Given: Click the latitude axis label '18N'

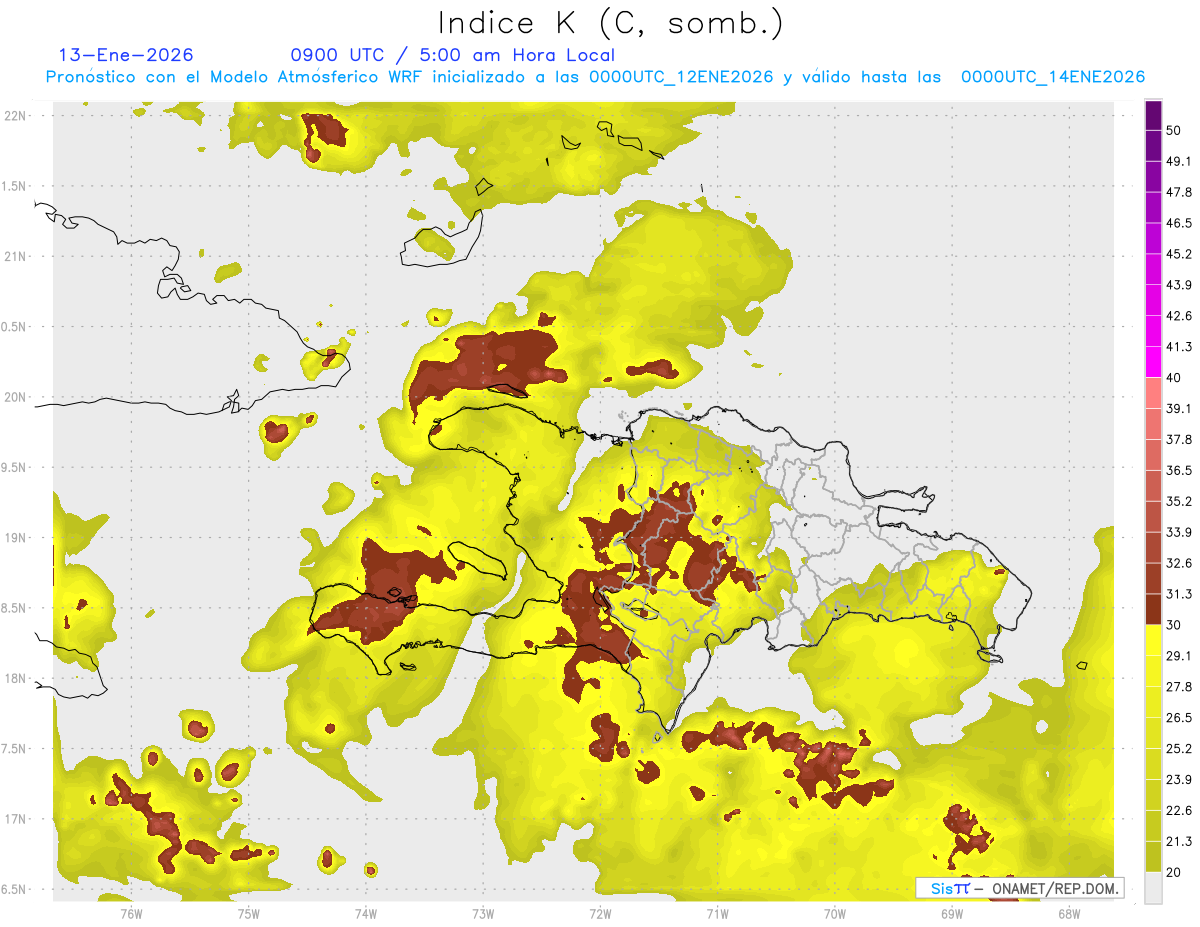Looking at the screenshot, I should (15, 679).
